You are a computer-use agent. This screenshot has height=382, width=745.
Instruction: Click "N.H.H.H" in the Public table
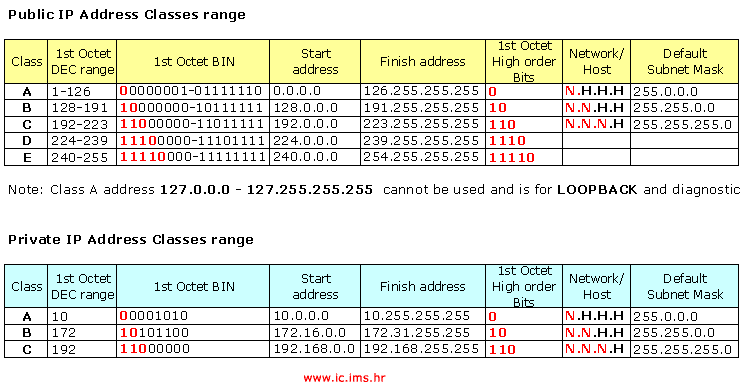(x=594, y=91)
